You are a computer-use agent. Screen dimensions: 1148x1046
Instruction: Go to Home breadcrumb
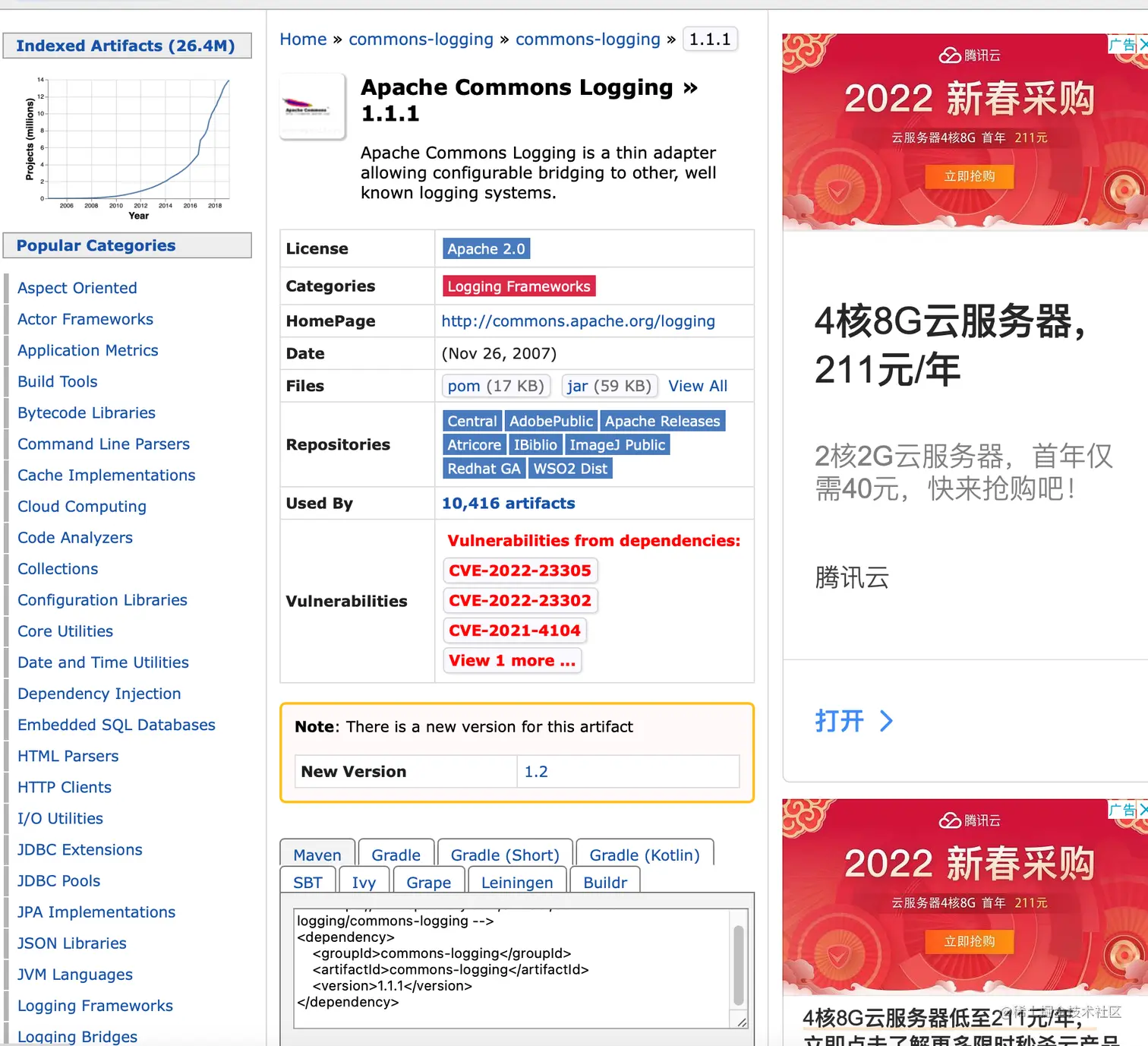click(303, 39)
